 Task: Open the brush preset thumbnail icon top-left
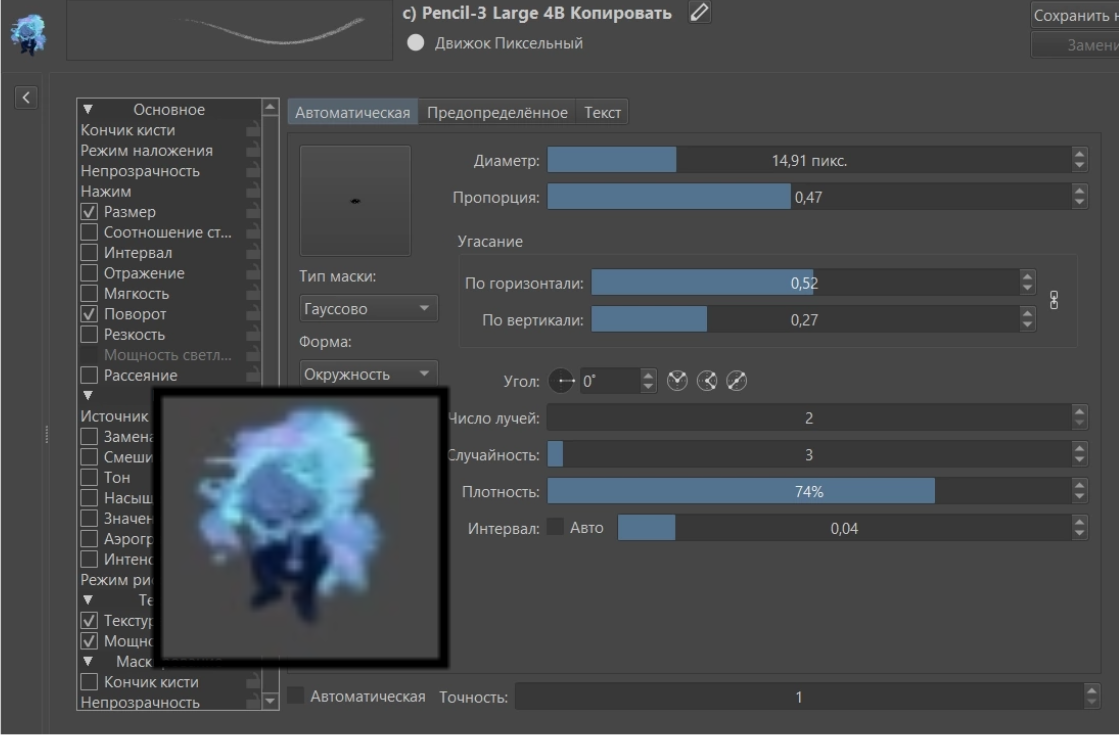point(29,33)
